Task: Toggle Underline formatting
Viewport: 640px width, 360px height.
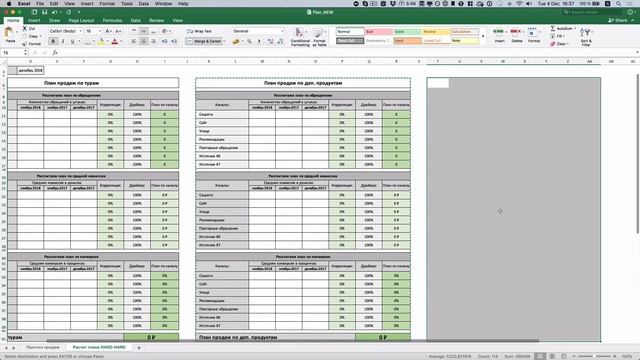Action: click(x=73, y=41)
